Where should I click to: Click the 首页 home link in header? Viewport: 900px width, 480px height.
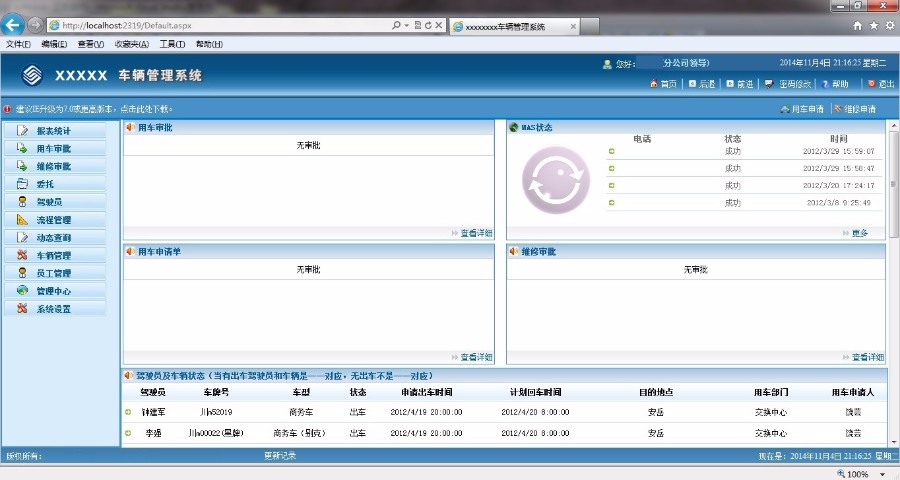[663, 84]
